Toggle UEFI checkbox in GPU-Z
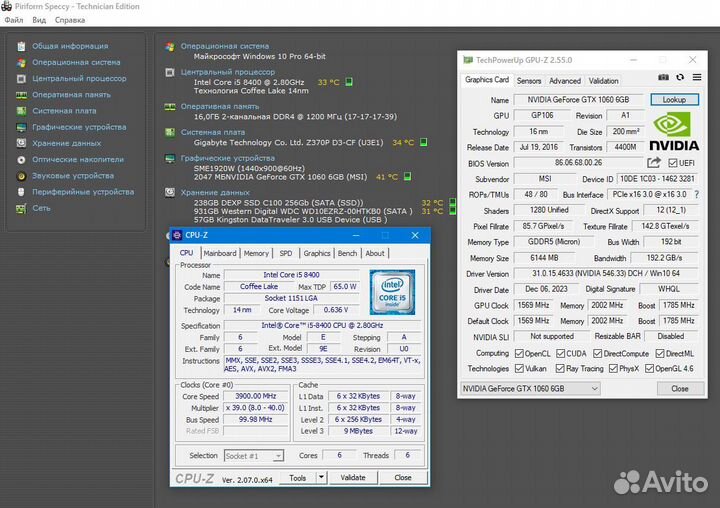 click(x=673, y=163)
